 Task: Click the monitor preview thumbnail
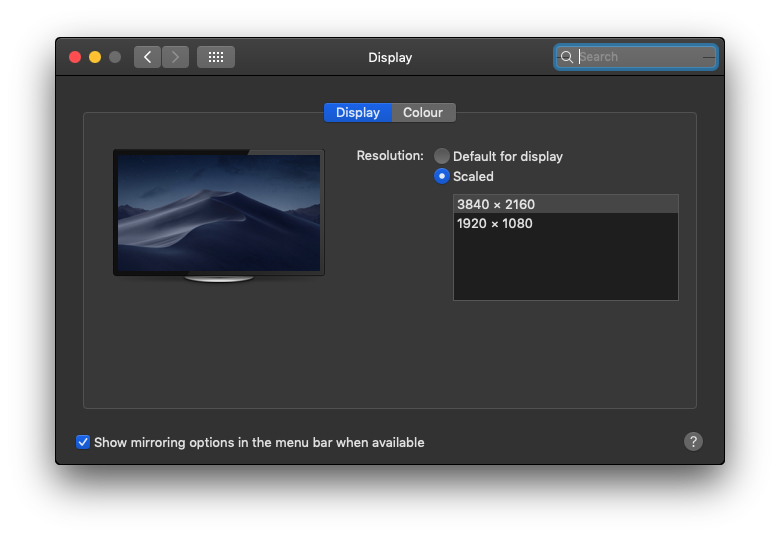[219, 212]
